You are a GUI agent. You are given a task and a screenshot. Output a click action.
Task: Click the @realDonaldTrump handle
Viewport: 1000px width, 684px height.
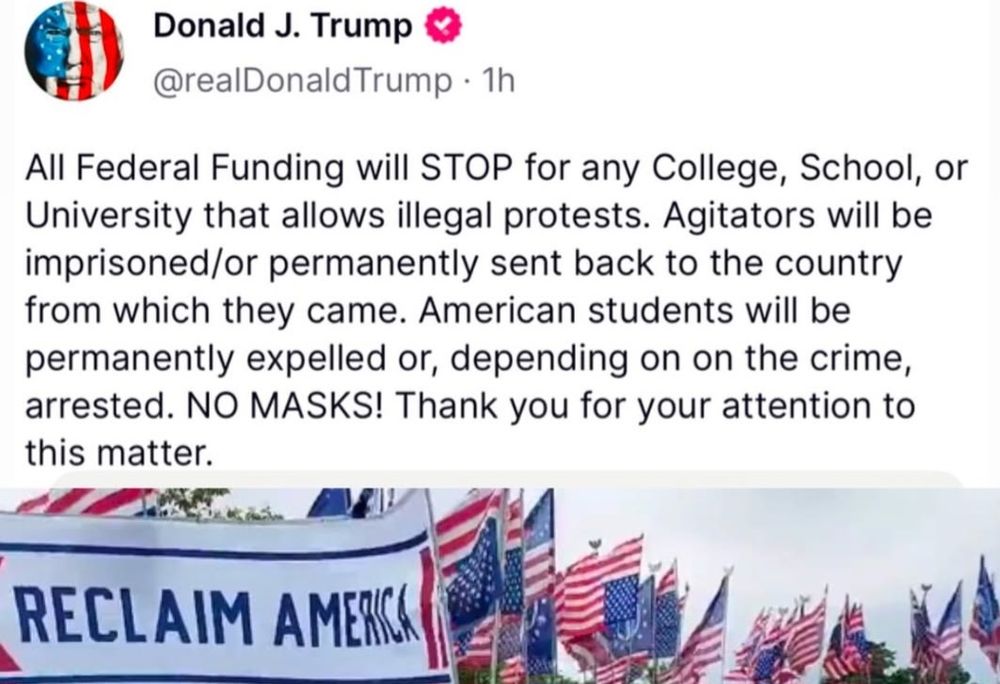(x=301, y=81)
